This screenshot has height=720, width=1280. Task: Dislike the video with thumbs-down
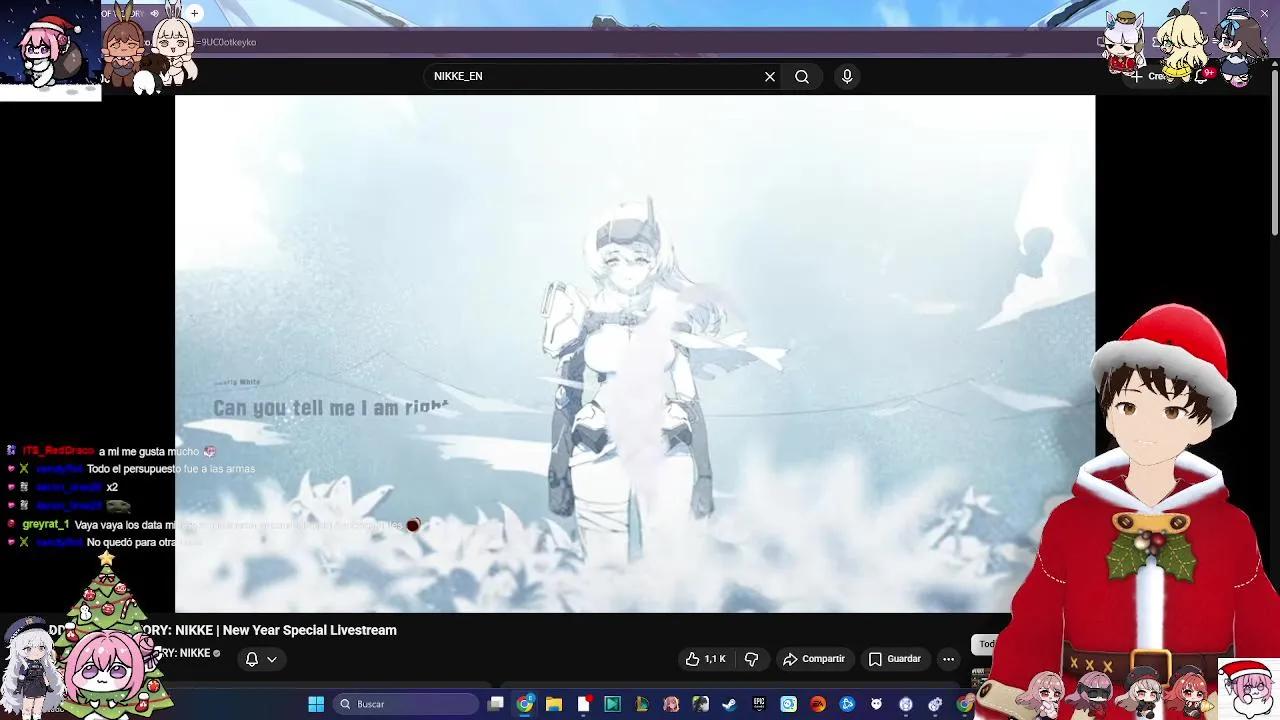751,659
